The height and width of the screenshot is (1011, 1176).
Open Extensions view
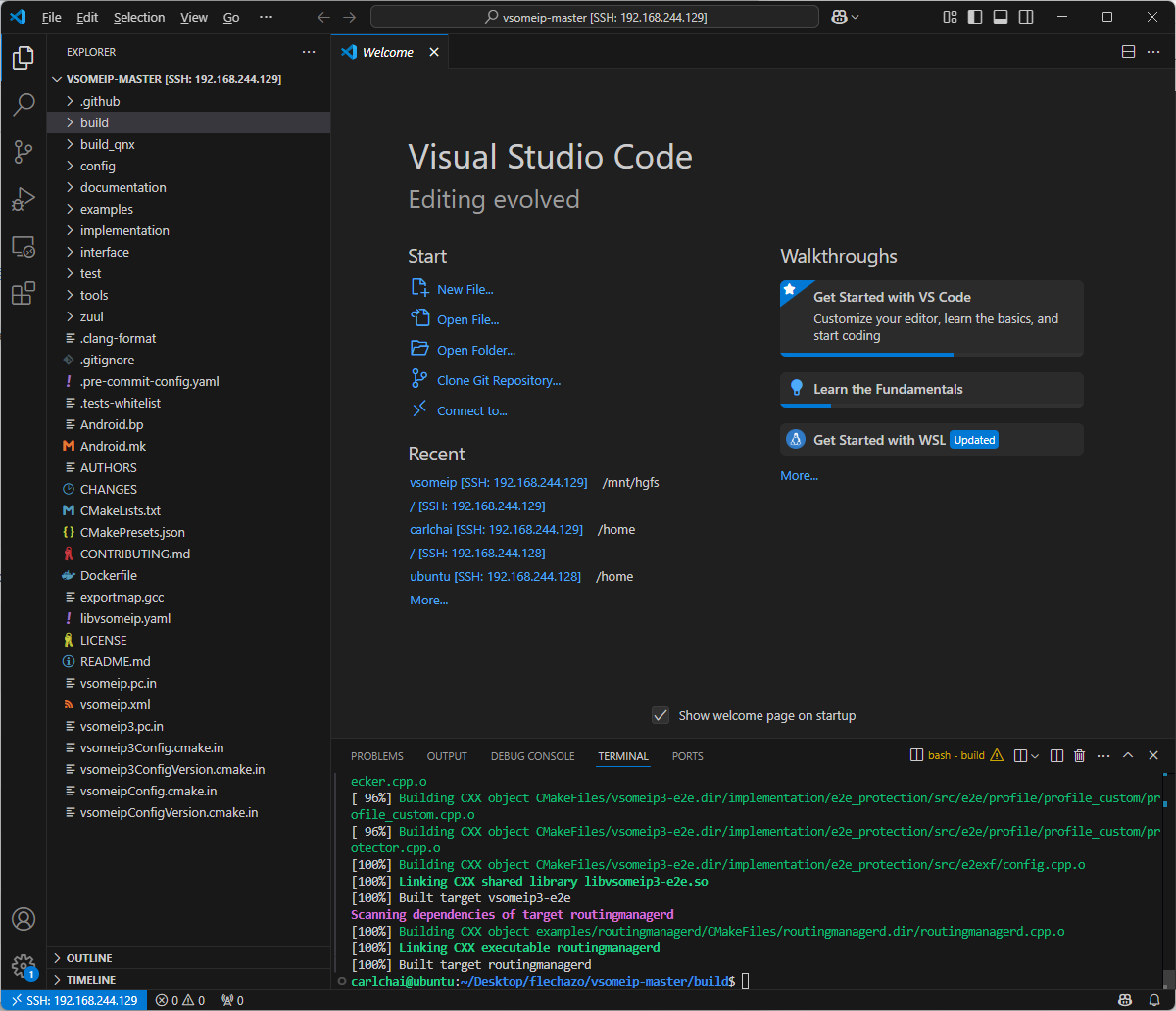[24, 293]
